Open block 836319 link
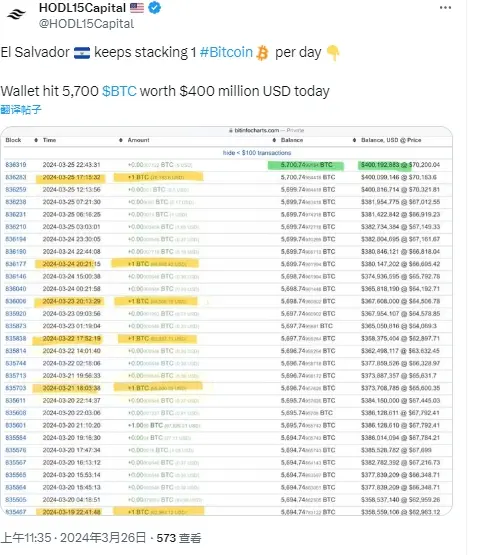The image size is (479, 555). pos(16,165)
